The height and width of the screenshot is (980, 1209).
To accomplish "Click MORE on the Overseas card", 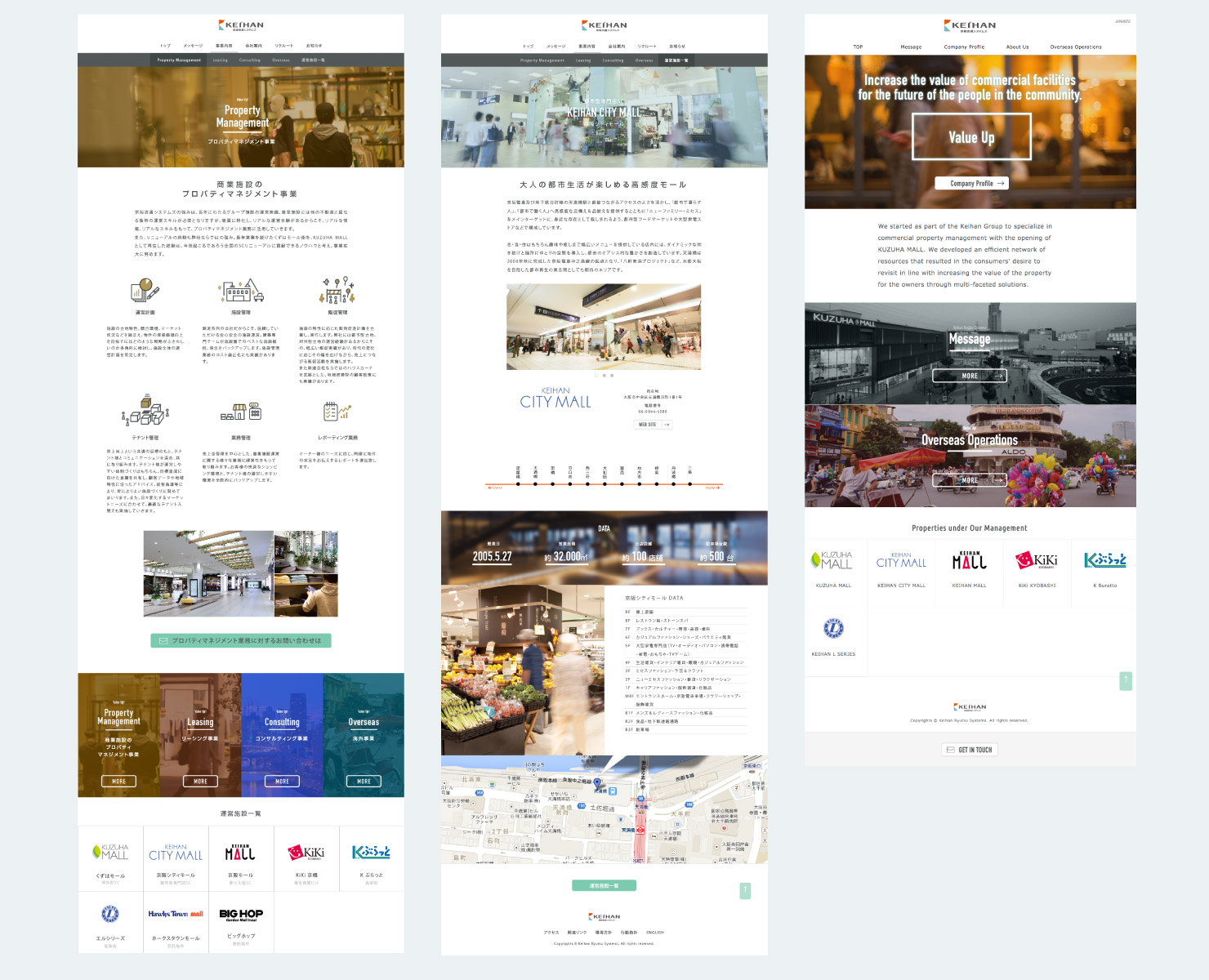I will 364,781.
